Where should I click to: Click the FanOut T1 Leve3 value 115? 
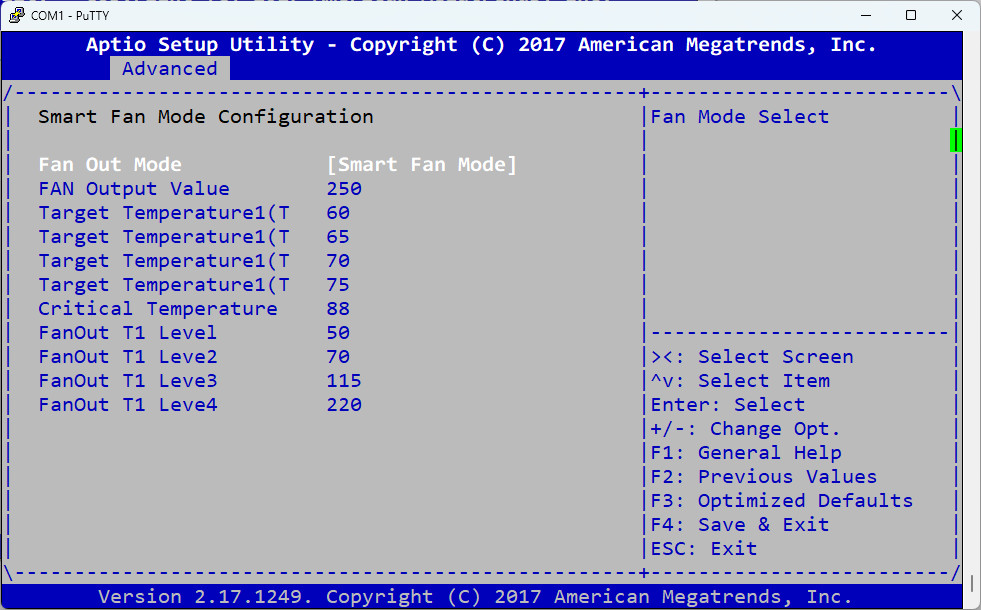(344, 380)
